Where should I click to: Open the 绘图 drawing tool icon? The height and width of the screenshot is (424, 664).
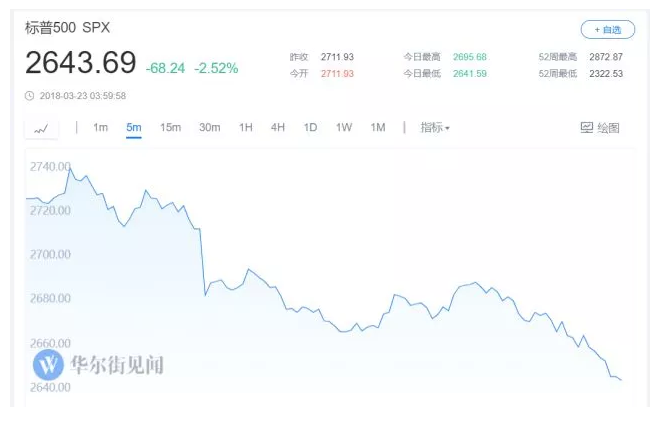pos(587,127)
